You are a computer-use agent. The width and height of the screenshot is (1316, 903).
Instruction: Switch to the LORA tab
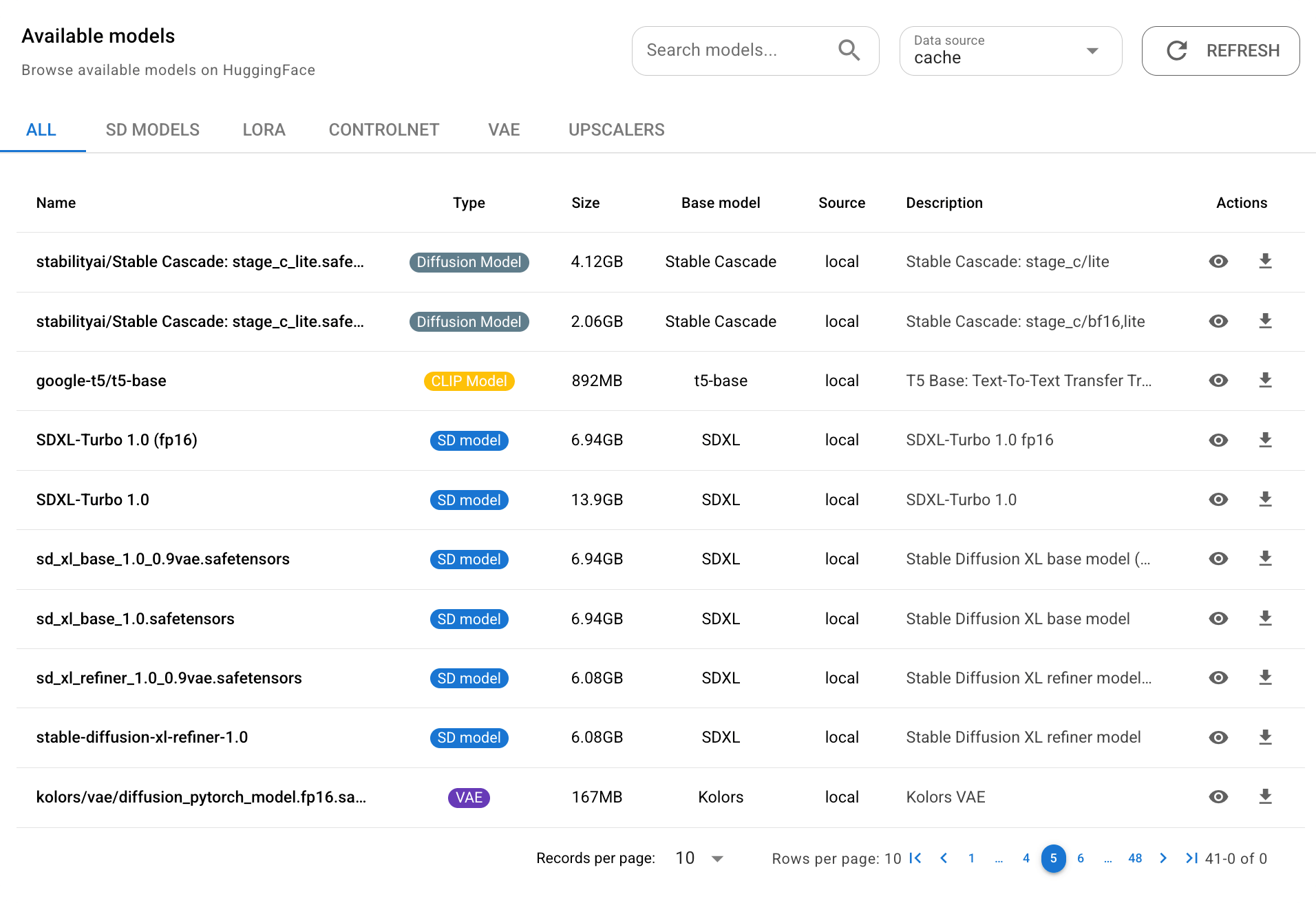click(x=264, y=129)
